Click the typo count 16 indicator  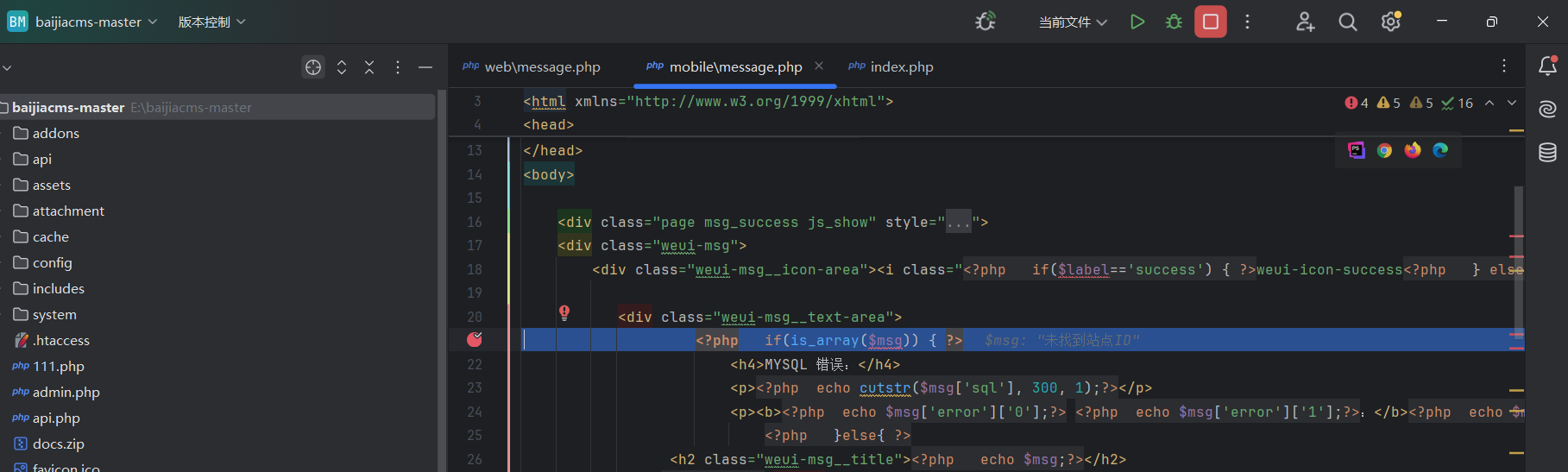pos(1457,103)
